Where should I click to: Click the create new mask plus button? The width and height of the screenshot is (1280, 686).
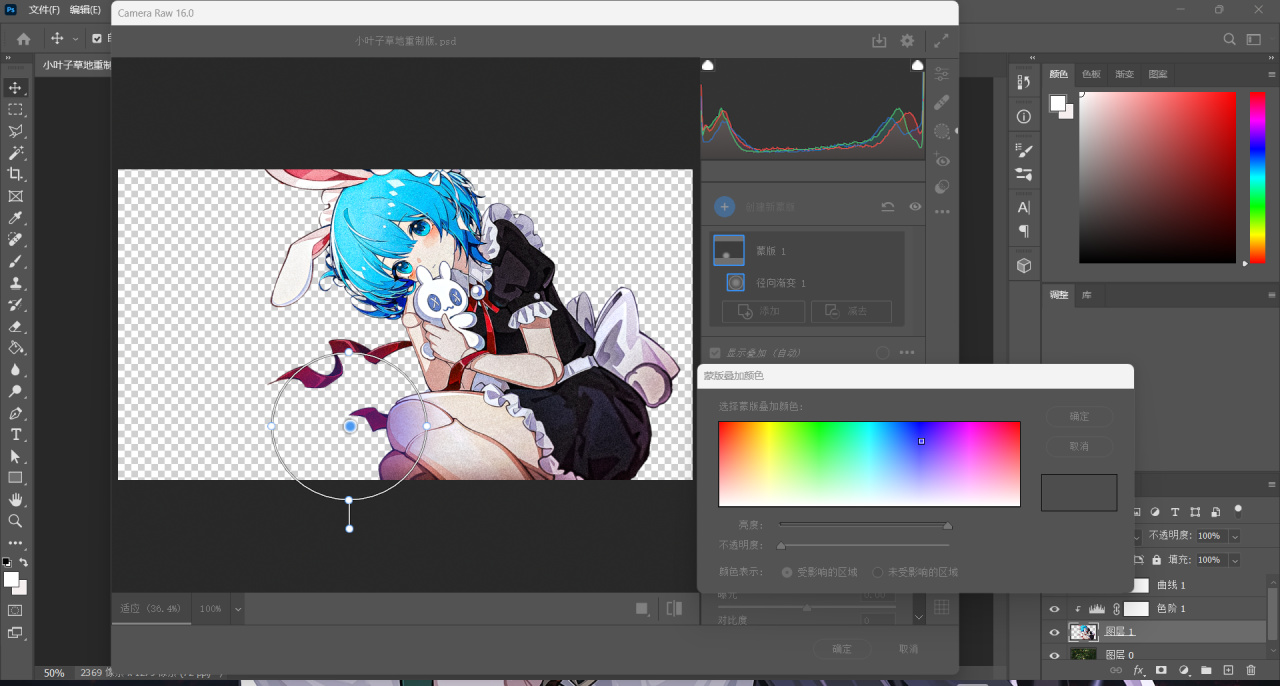click(724, 207)
